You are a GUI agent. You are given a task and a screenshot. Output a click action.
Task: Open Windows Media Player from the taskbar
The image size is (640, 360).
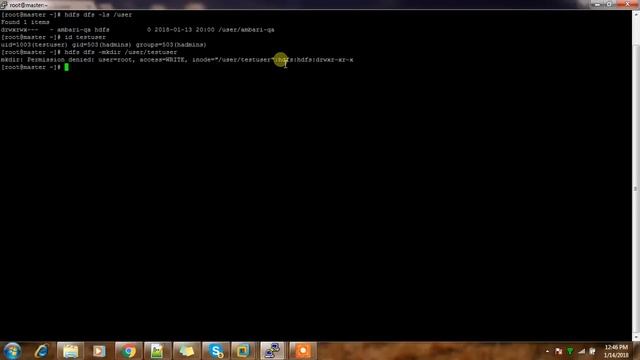pos(99,351)
